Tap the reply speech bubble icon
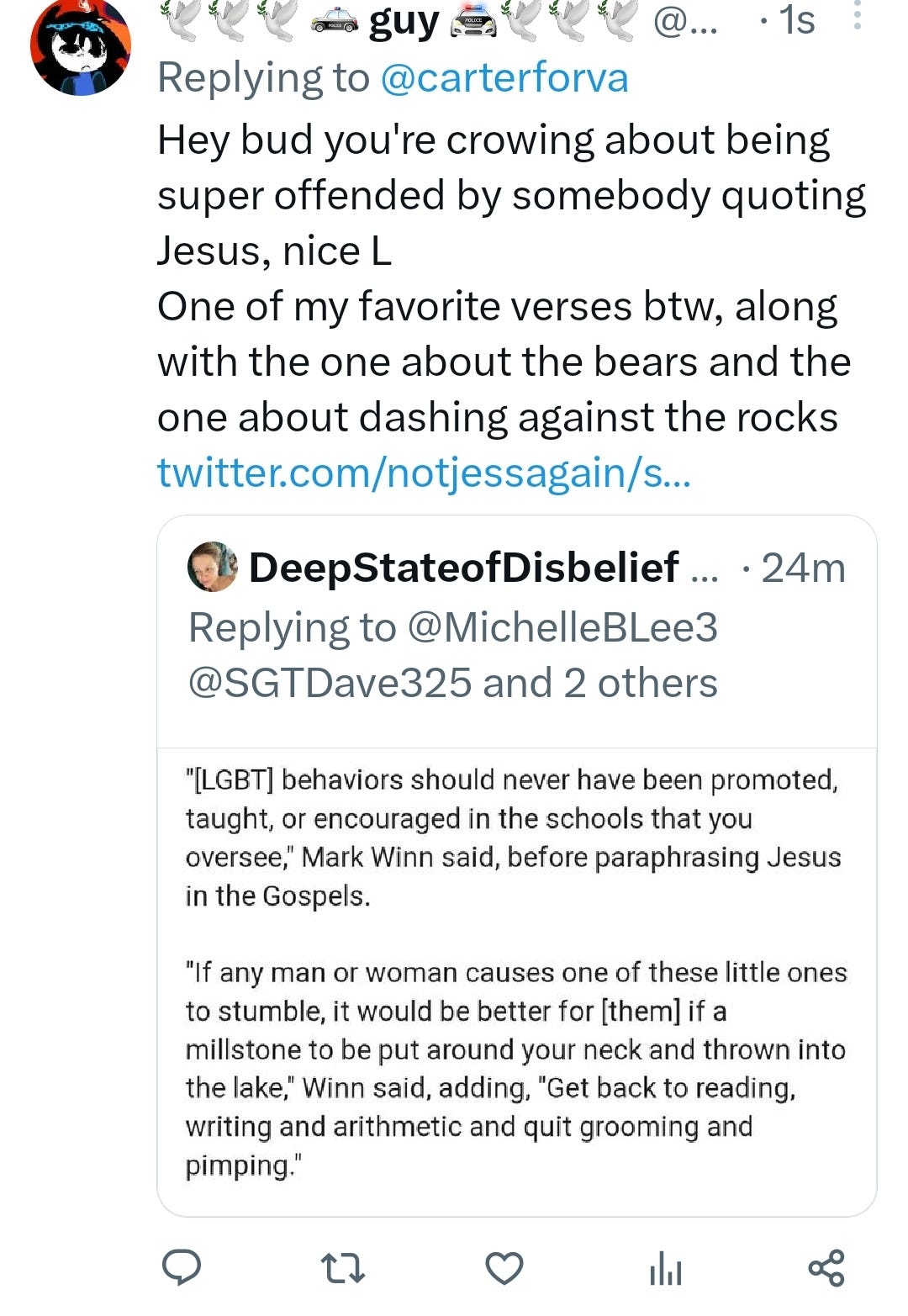This screenshot has height=1316, width=908. [181, 1267]
